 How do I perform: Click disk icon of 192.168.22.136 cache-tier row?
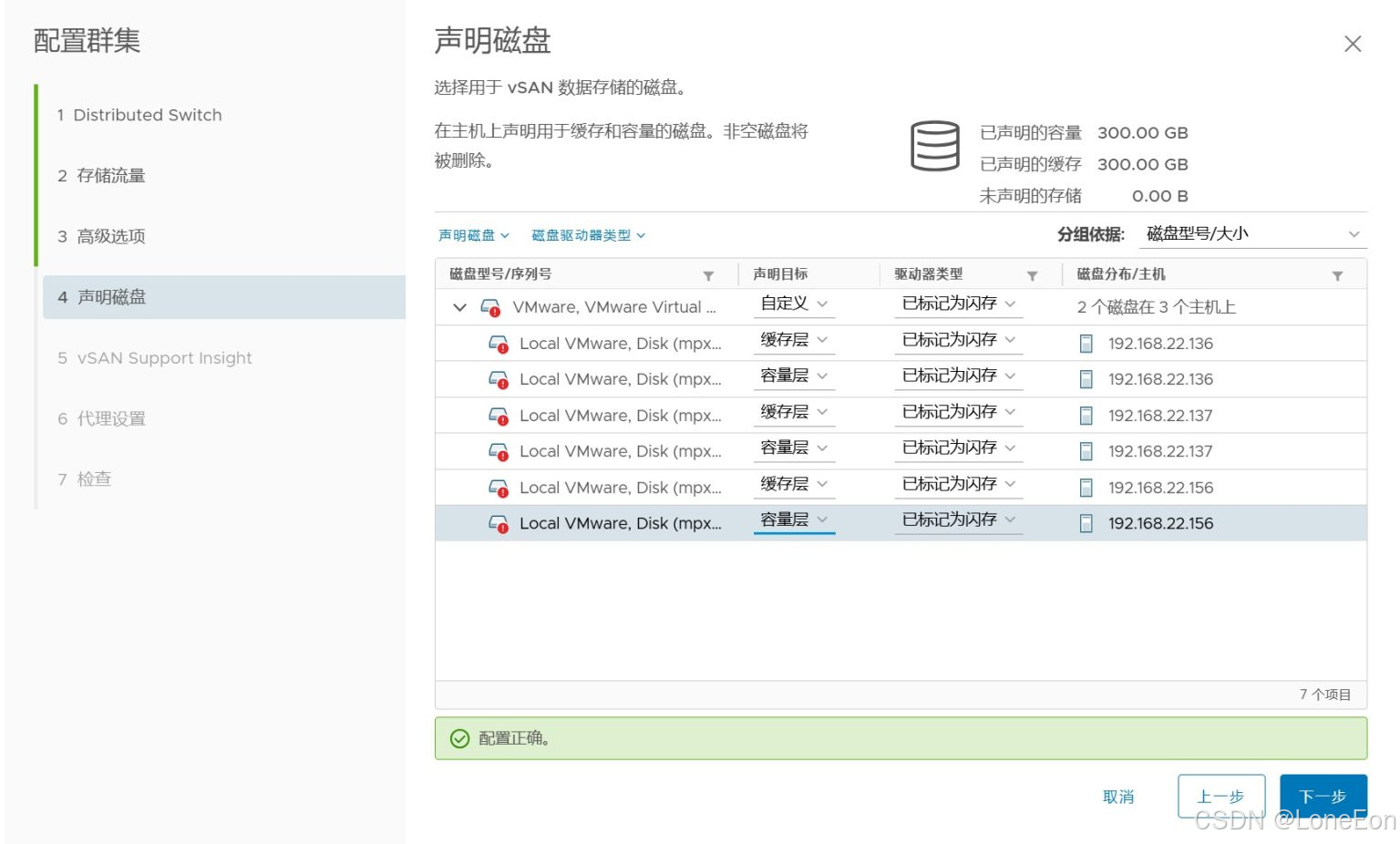499,344
